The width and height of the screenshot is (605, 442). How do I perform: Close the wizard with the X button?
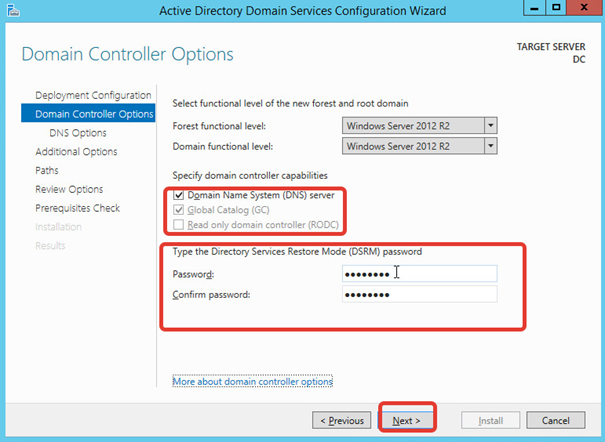585,10
